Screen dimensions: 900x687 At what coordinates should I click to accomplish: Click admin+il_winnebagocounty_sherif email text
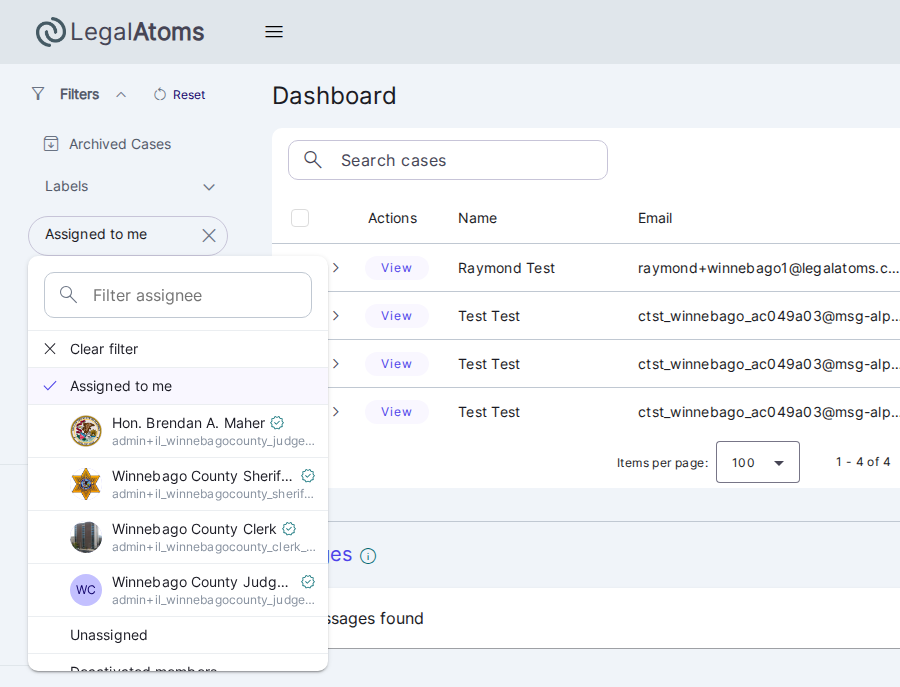pos(213,494)
